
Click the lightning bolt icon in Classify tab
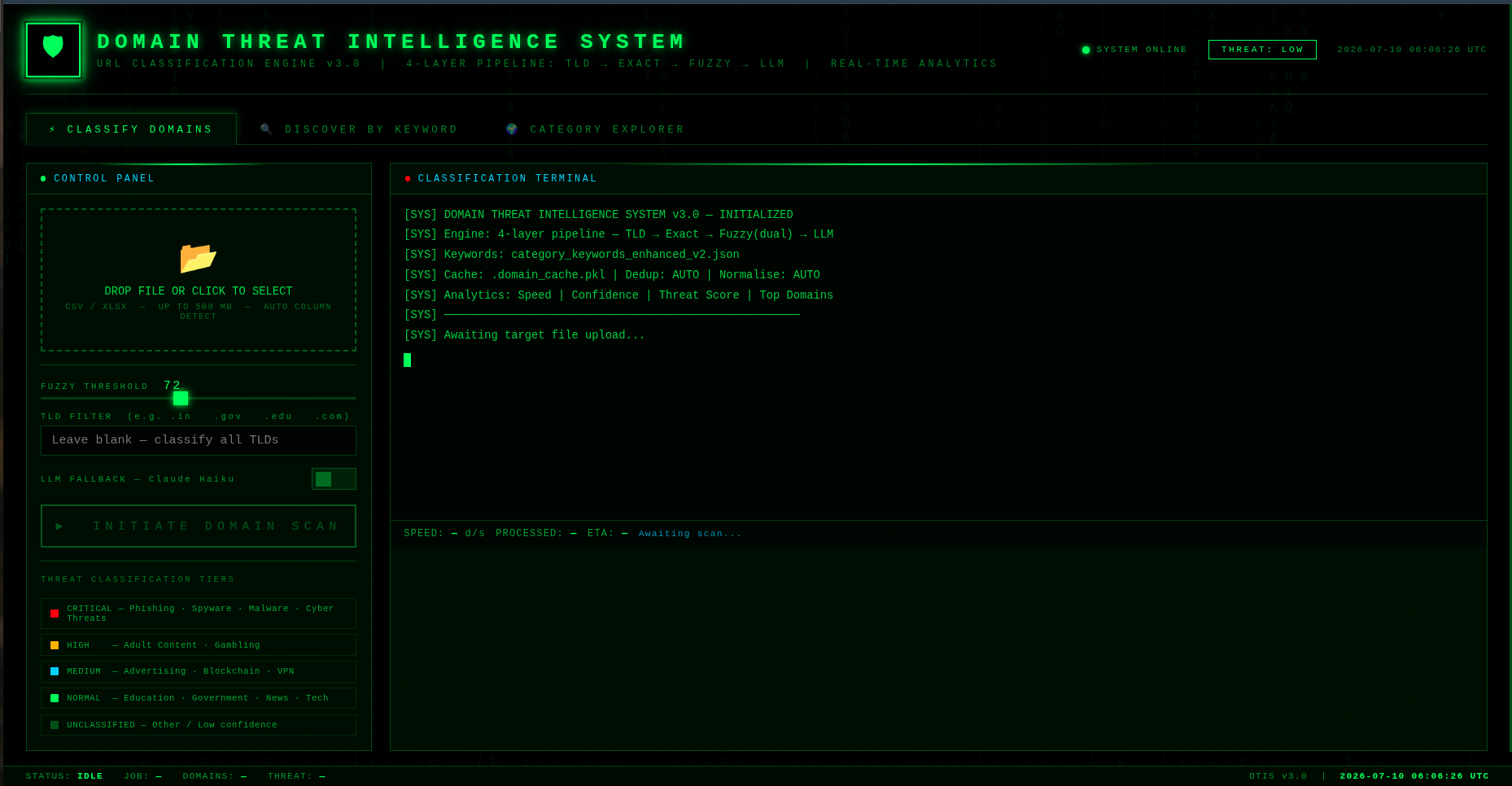53,129
